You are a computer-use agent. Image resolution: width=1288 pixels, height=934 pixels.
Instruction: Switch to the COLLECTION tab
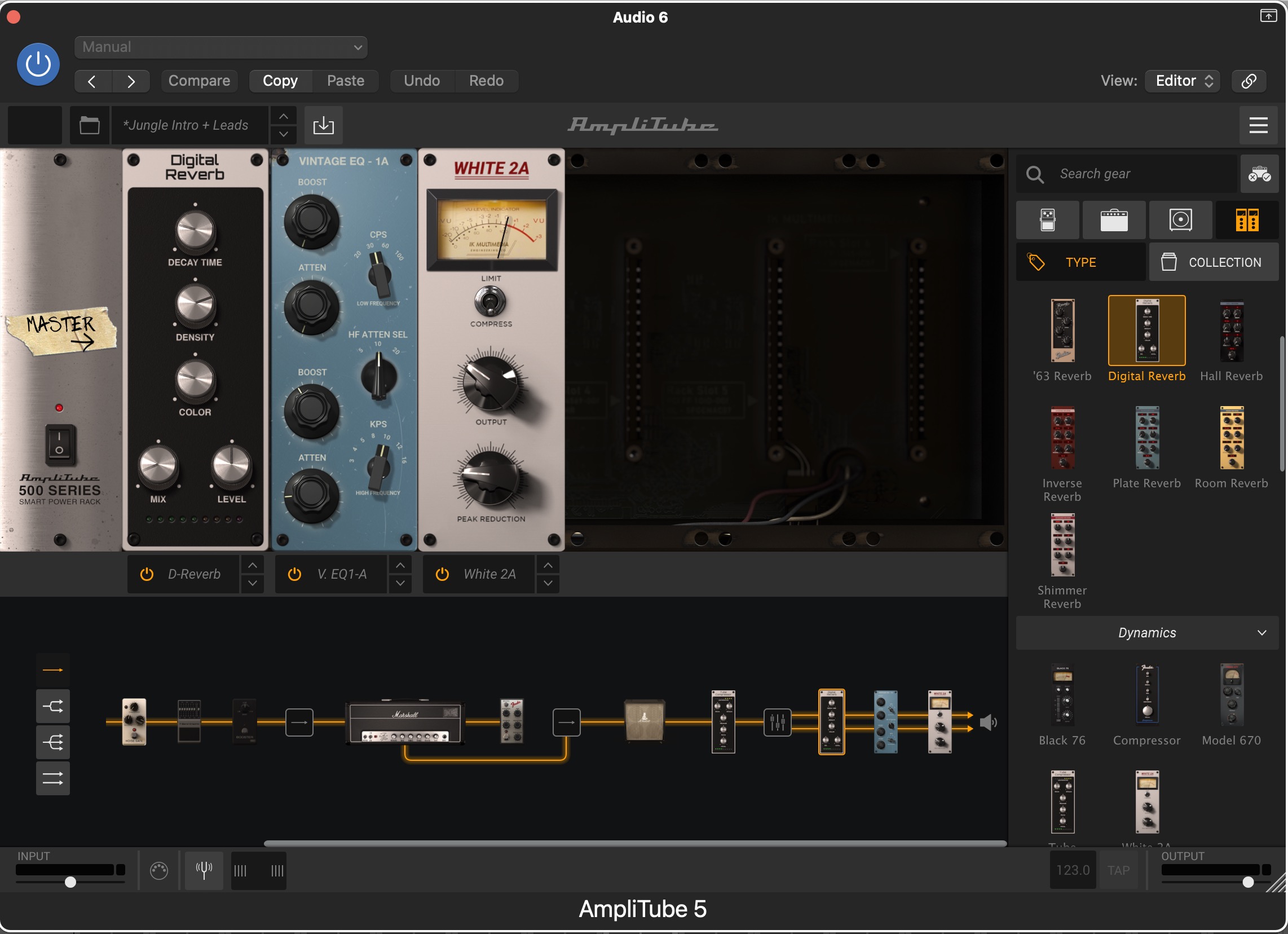1214,262
